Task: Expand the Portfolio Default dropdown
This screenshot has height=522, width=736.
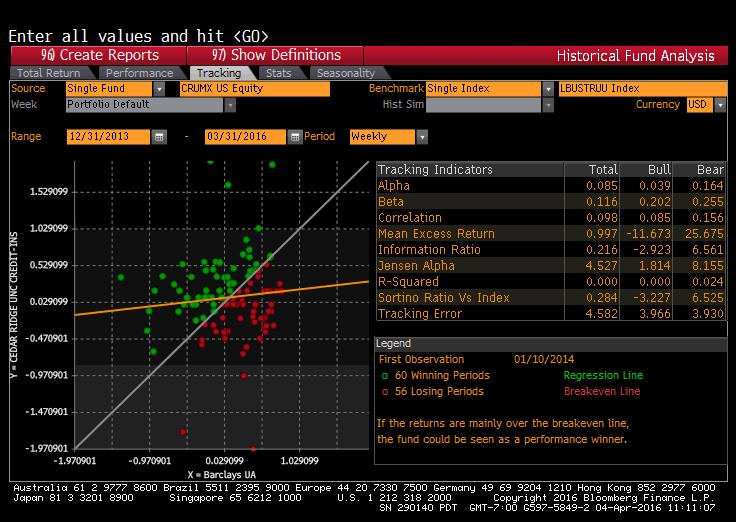Action: click(x=230, y=105)
